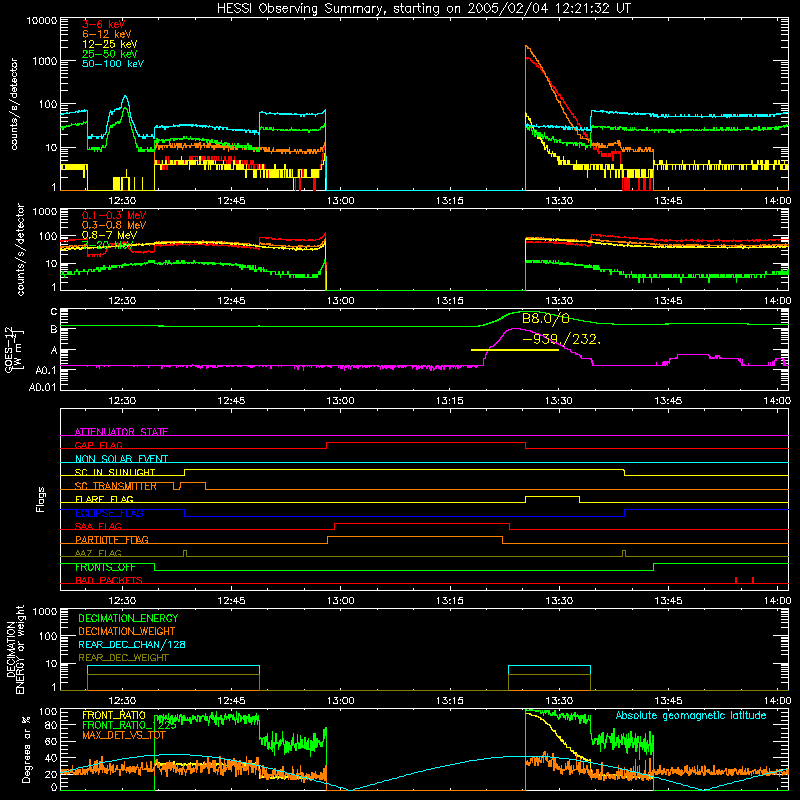Select the DECIMATION_WEIGHT legend label
800x800 pixels.
coord(127,631)
